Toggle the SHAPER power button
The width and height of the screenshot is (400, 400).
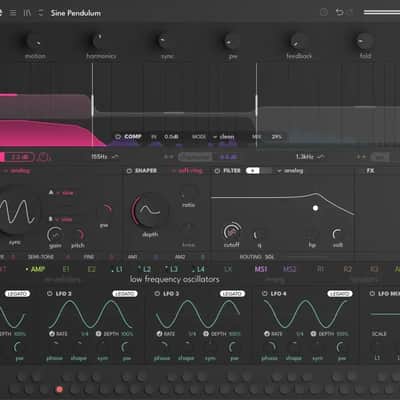(x=129, y=171)
